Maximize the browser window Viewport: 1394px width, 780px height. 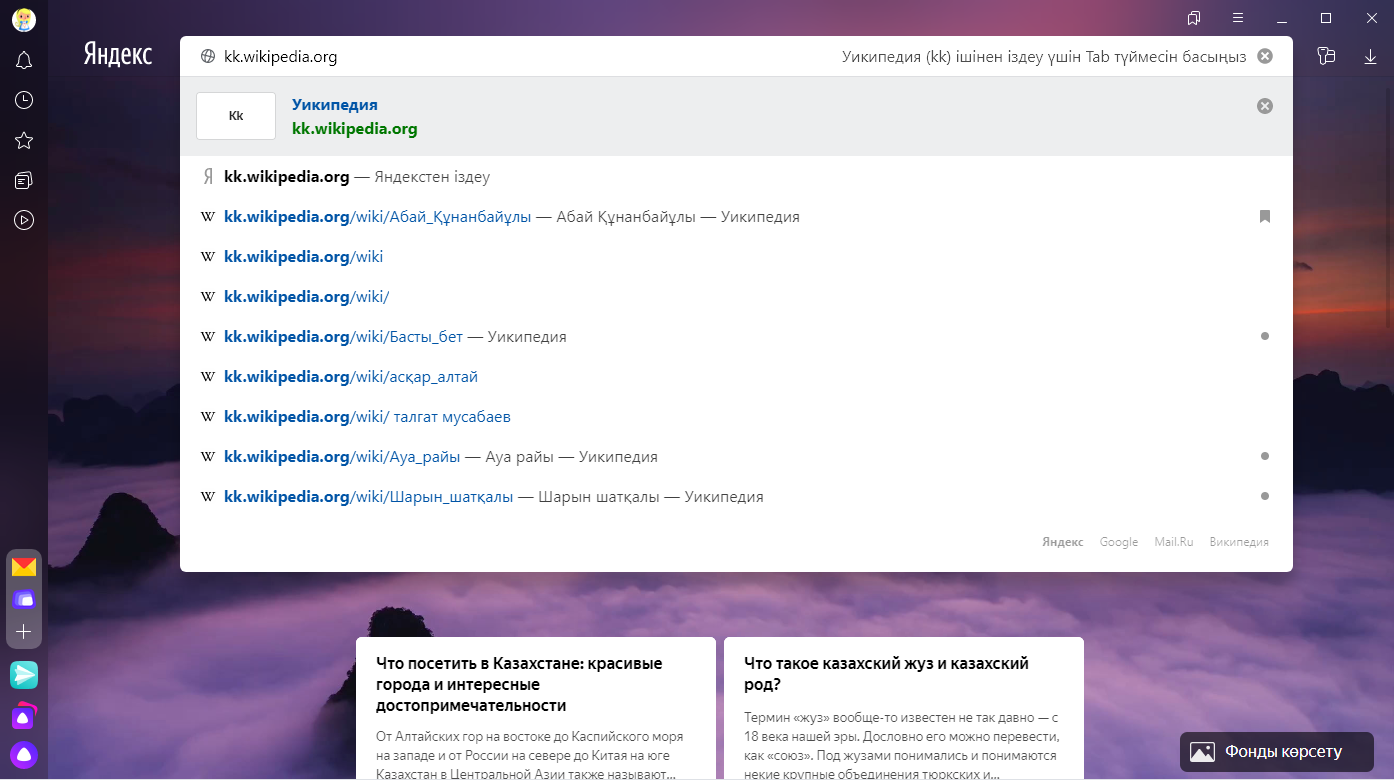click(x=1326, y=18)
